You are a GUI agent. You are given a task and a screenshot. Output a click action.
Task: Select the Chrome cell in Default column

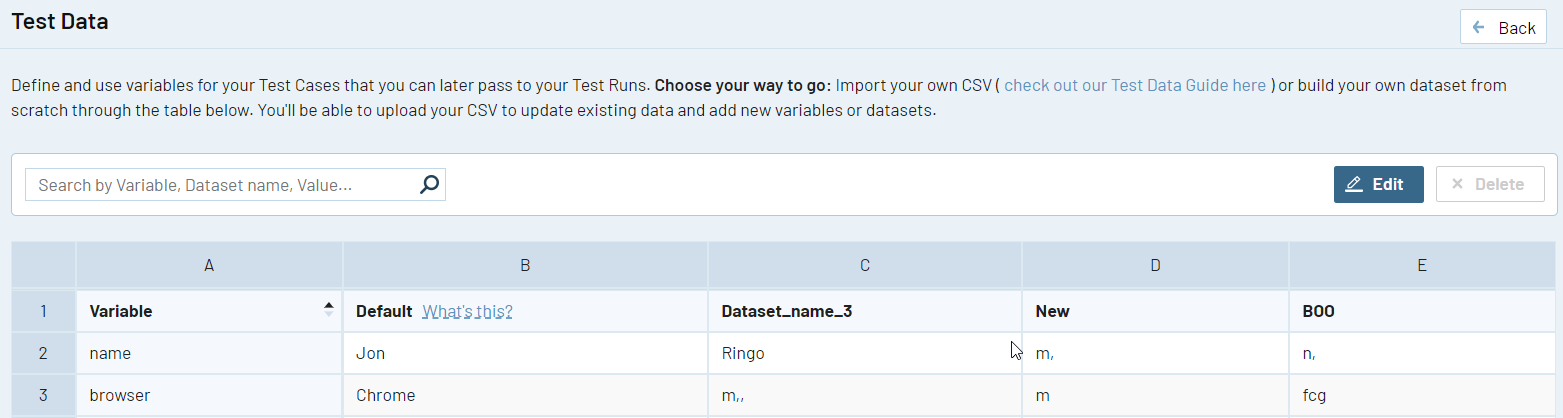[525, 395]
